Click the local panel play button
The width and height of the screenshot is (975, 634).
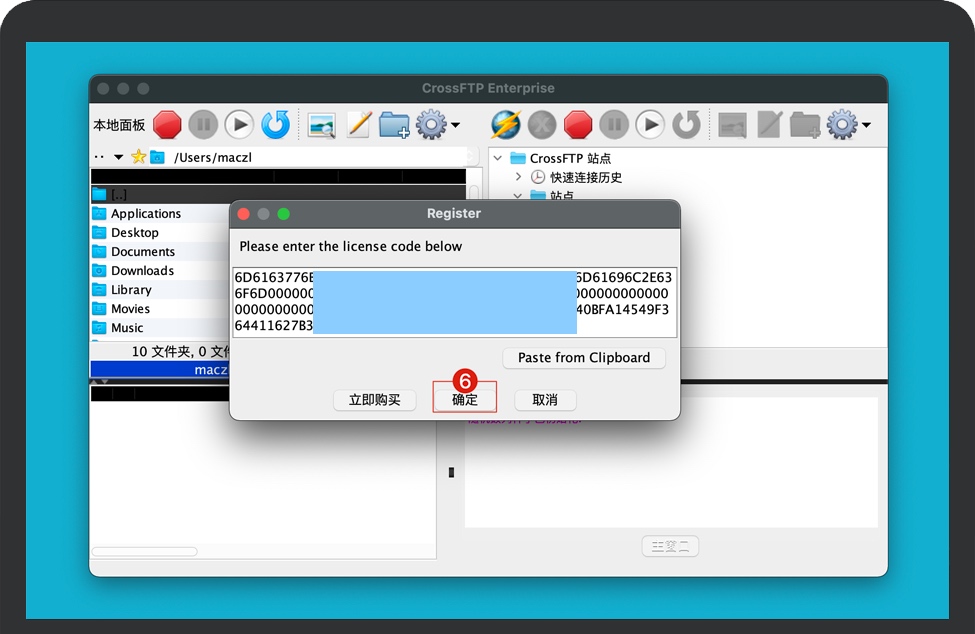point(239,125)
